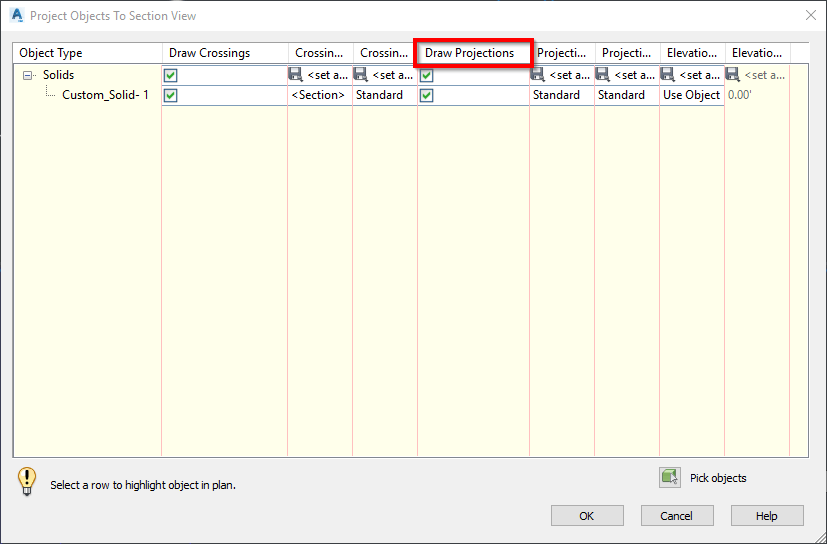Open Standard cell next to <Section>
The width and height of the screenshot is (827, 544).
(x=384, y=96)
